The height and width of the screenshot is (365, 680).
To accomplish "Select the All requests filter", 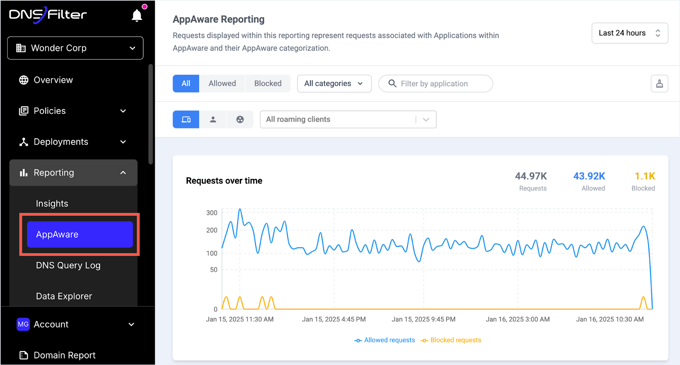I will tap(186, 83).
